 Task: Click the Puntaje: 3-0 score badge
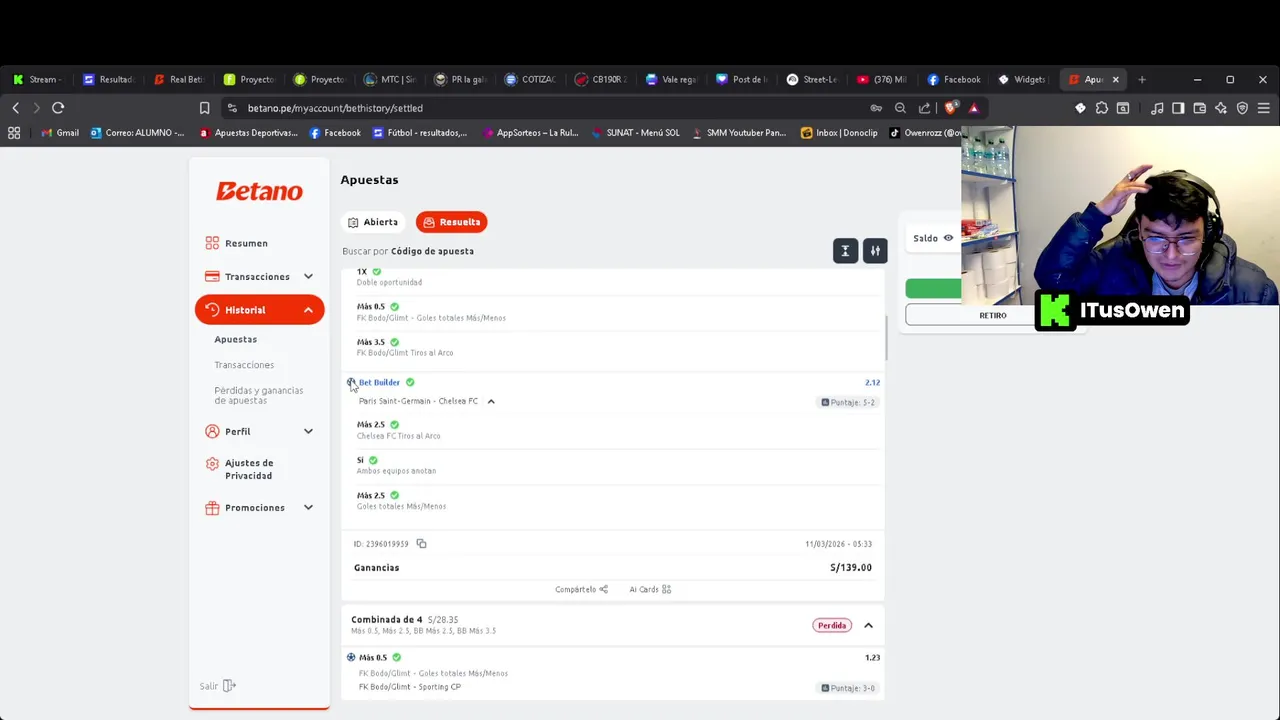848,688
